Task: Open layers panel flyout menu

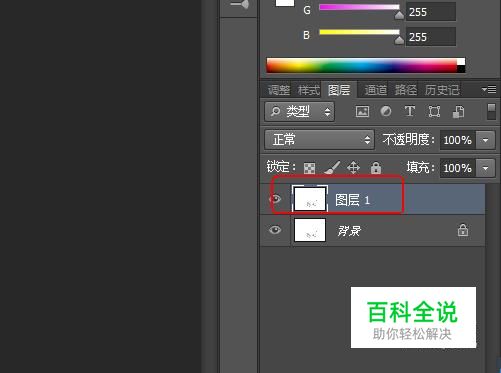Action: 489,89
